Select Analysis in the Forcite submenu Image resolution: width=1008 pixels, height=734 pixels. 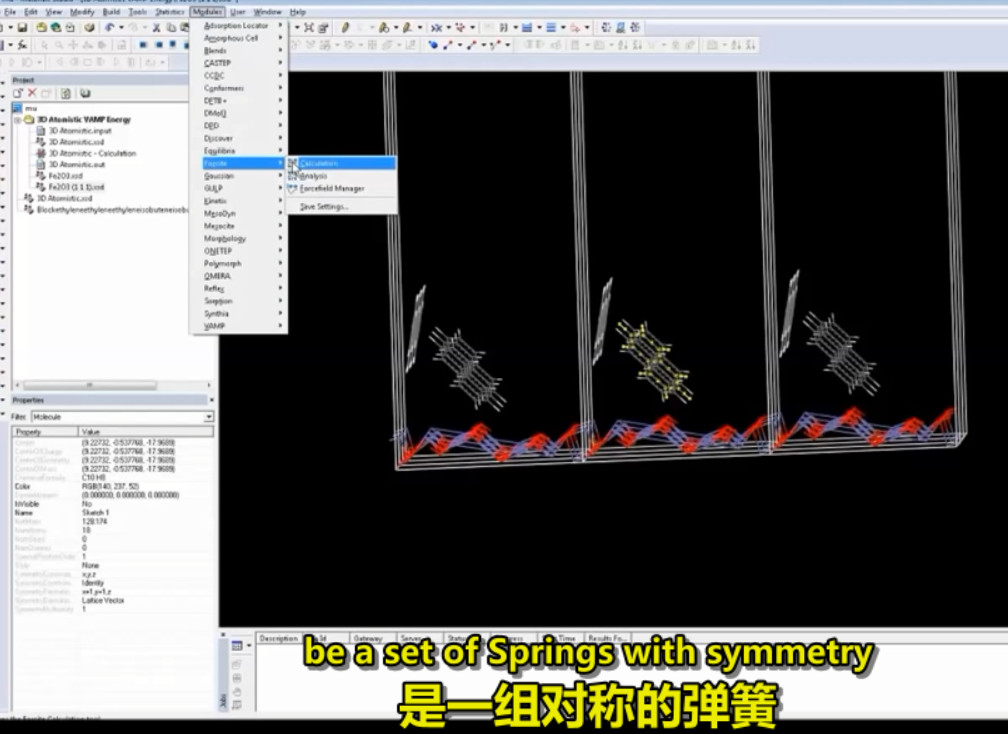click(x=342, y=176)
